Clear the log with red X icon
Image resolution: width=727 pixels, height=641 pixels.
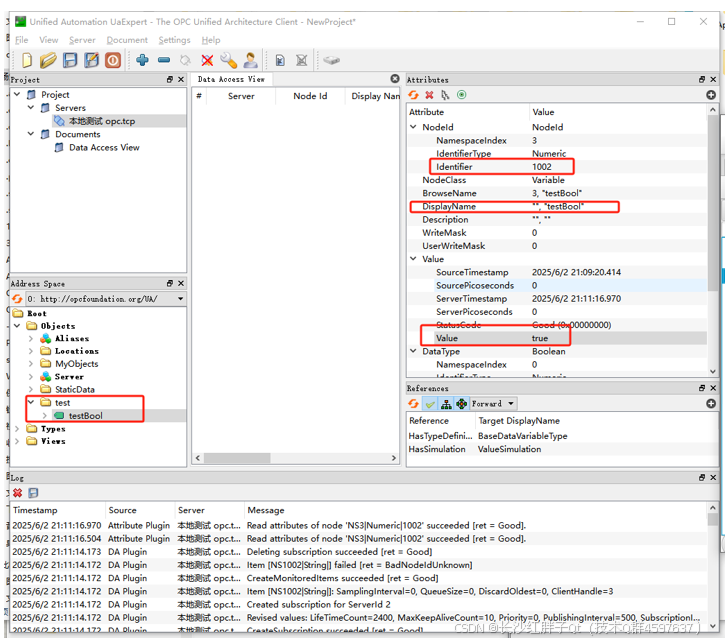point(18,493)
